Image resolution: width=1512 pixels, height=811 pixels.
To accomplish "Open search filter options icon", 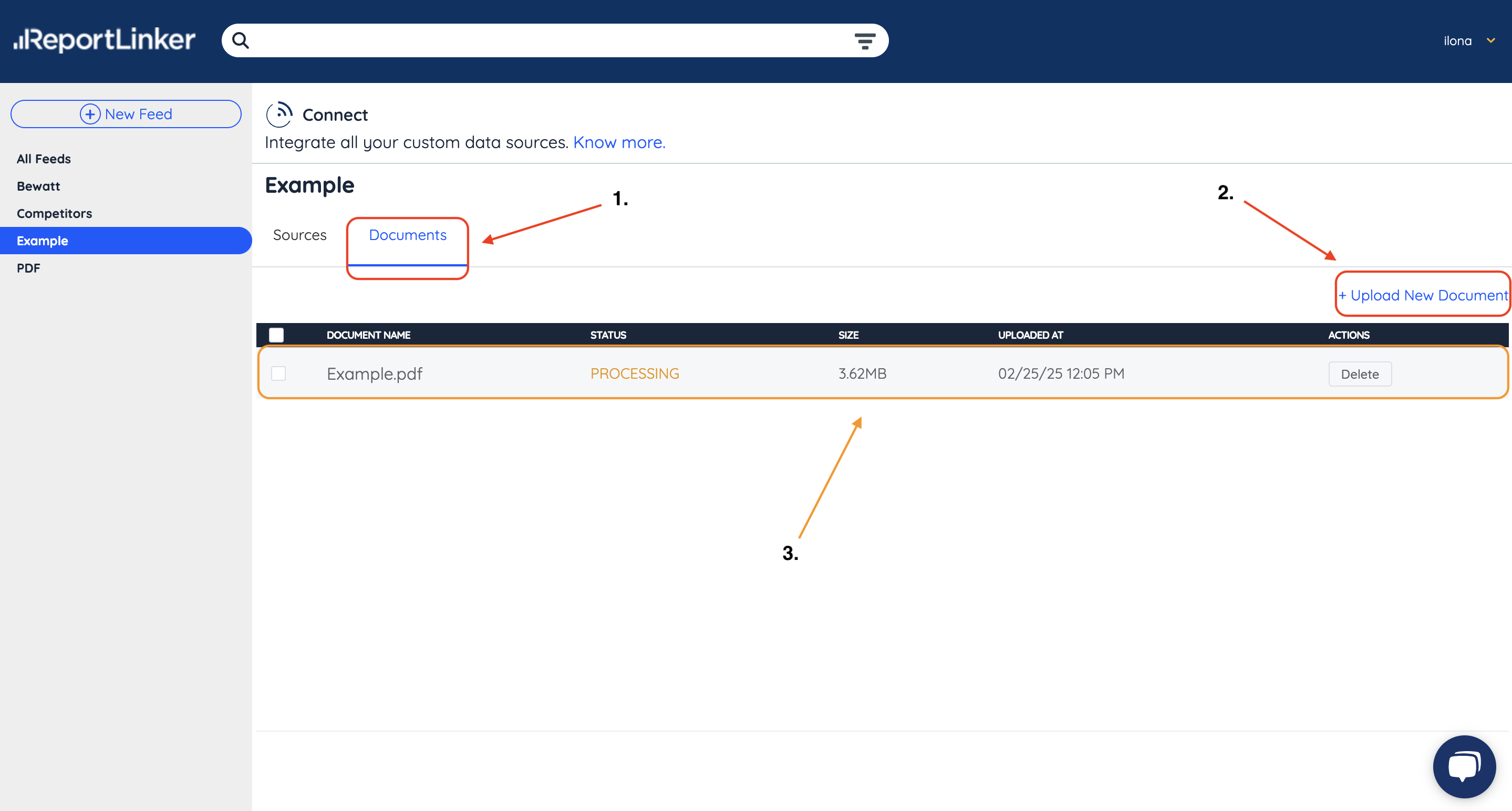I will [x=865, y=40].
